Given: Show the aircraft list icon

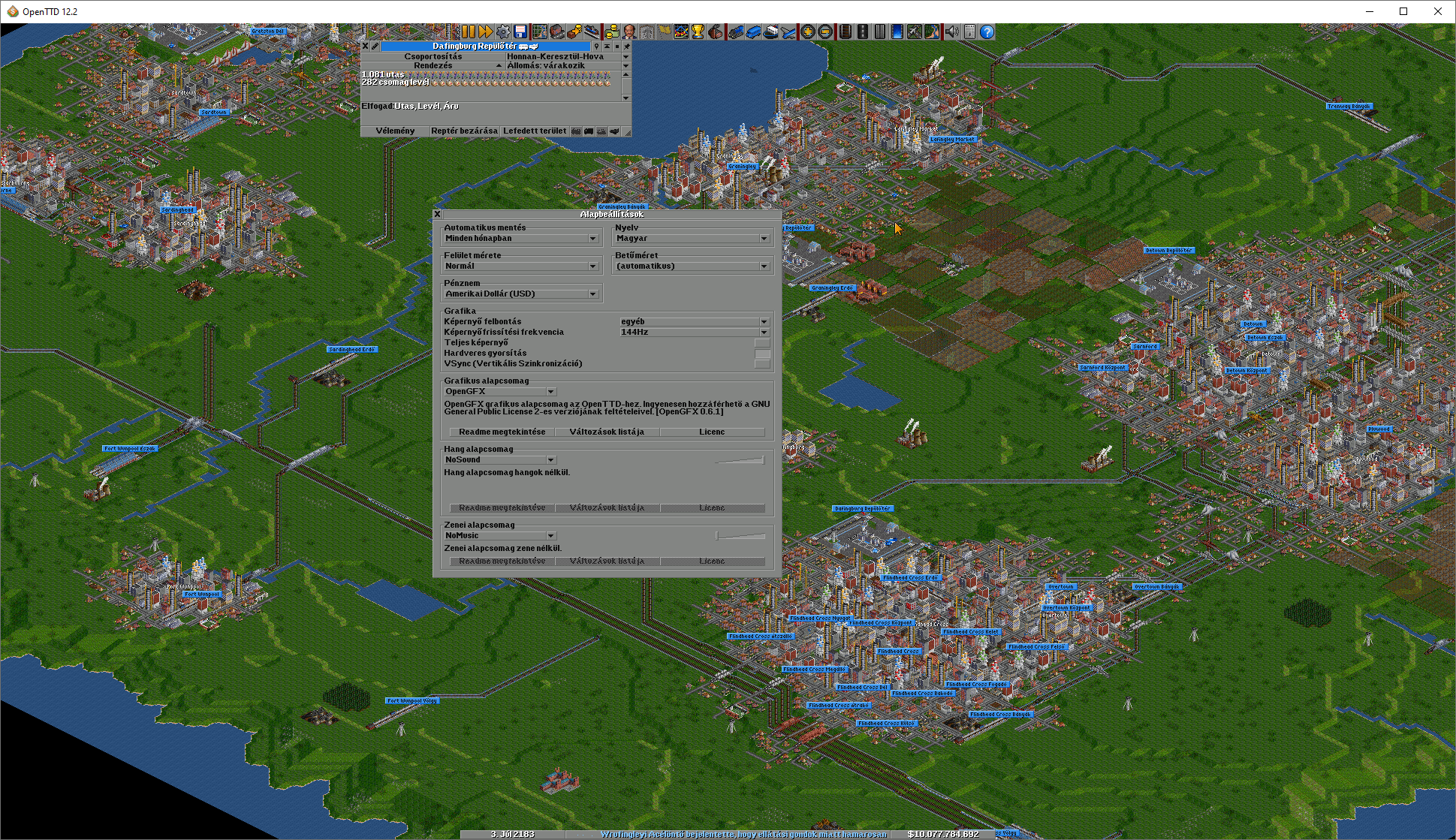Looking at the screenshot, I should (x=788, y=32).
